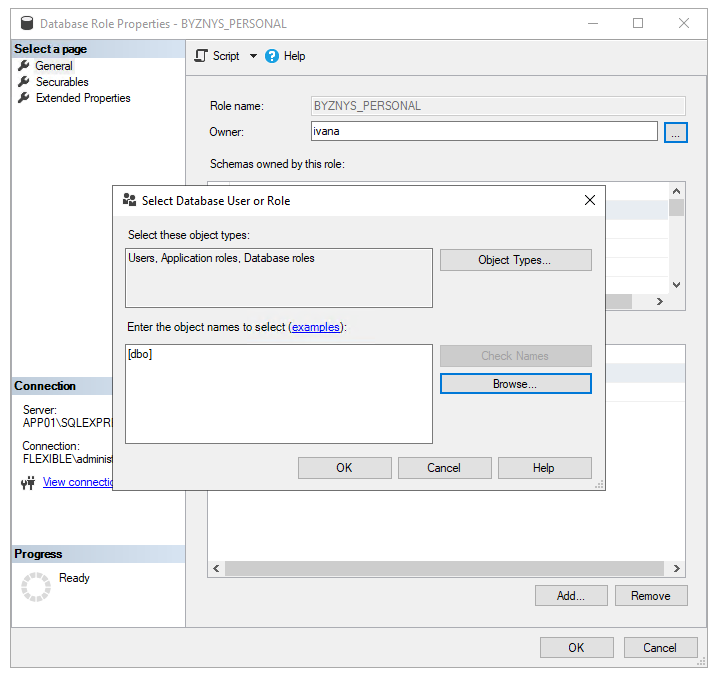Image resolution: width=721 pixels, height=680 pixels.
Task: Close the Select Database User or Role dialog
Action: (x=589, y=200)
